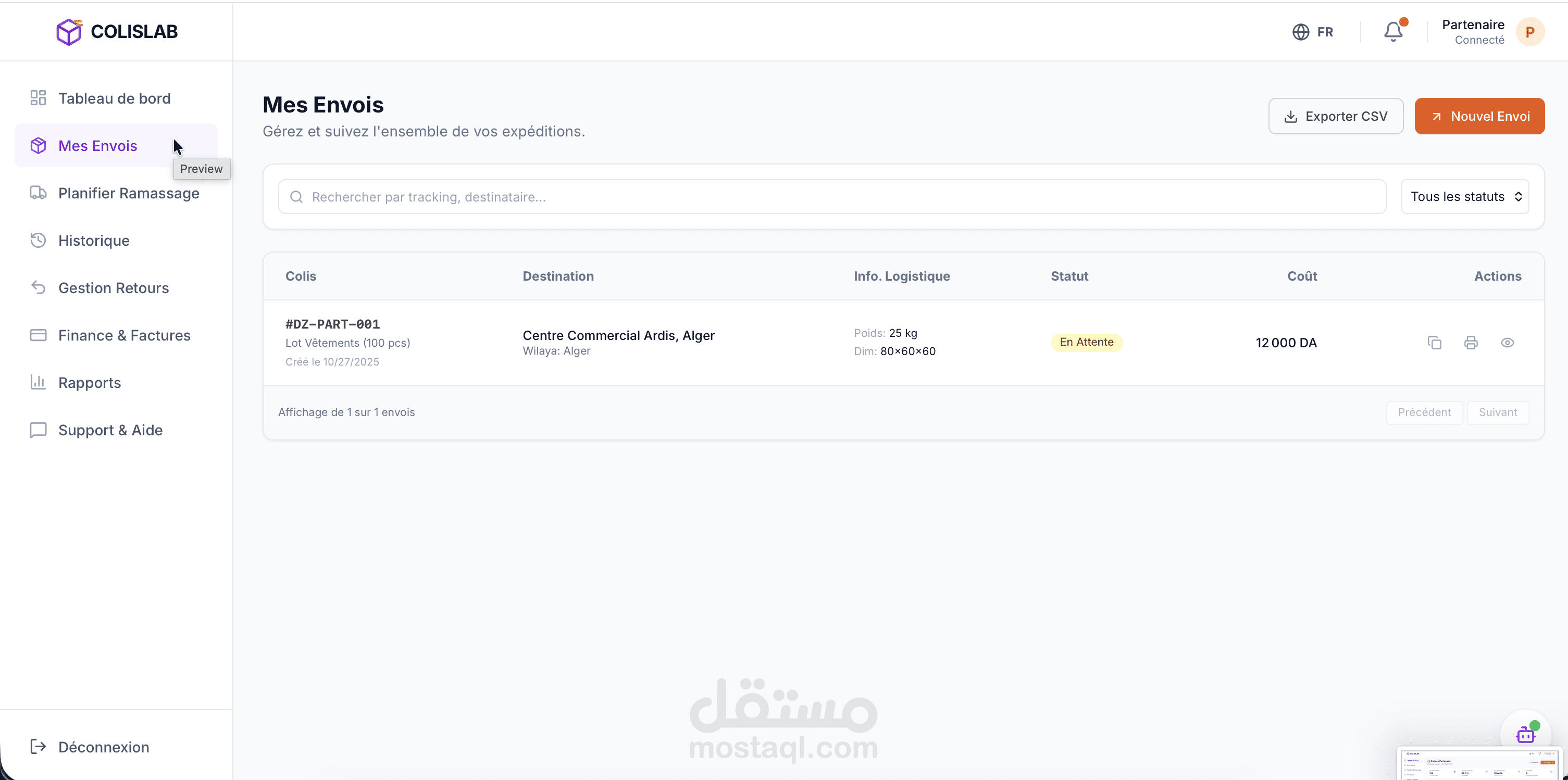The height and width of the screenshot is (780, 1568).
Task: Click the notification bell icon
Action: [x=1392, y=32]
